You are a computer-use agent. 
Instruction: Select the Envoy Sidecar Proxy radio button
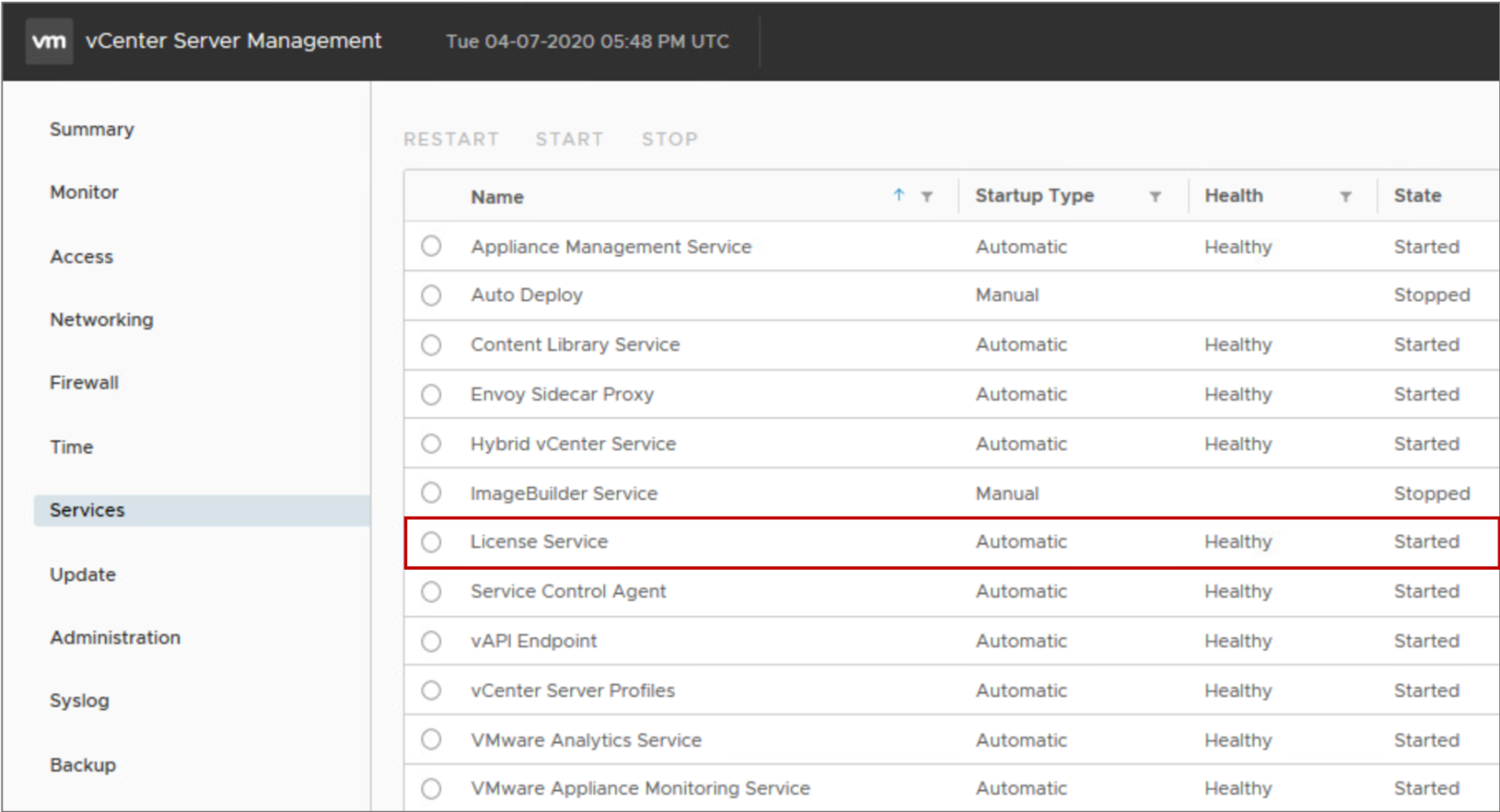coord(431,394)
